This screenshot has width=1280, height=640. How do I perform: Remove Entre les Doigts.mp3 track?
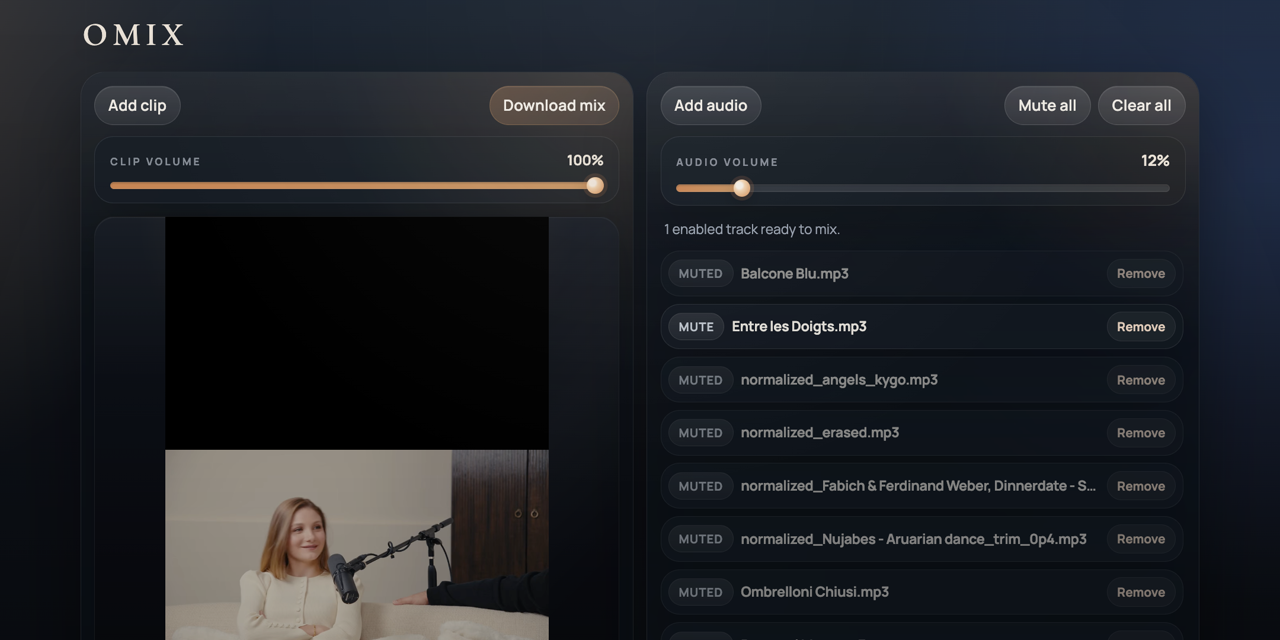[1141, 326]
